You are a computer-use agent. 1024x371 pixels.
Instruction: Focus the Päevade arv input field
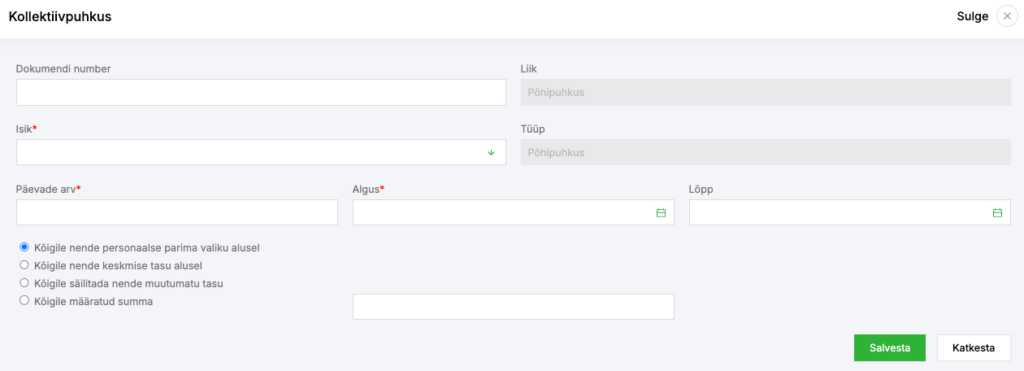(177, 212)
